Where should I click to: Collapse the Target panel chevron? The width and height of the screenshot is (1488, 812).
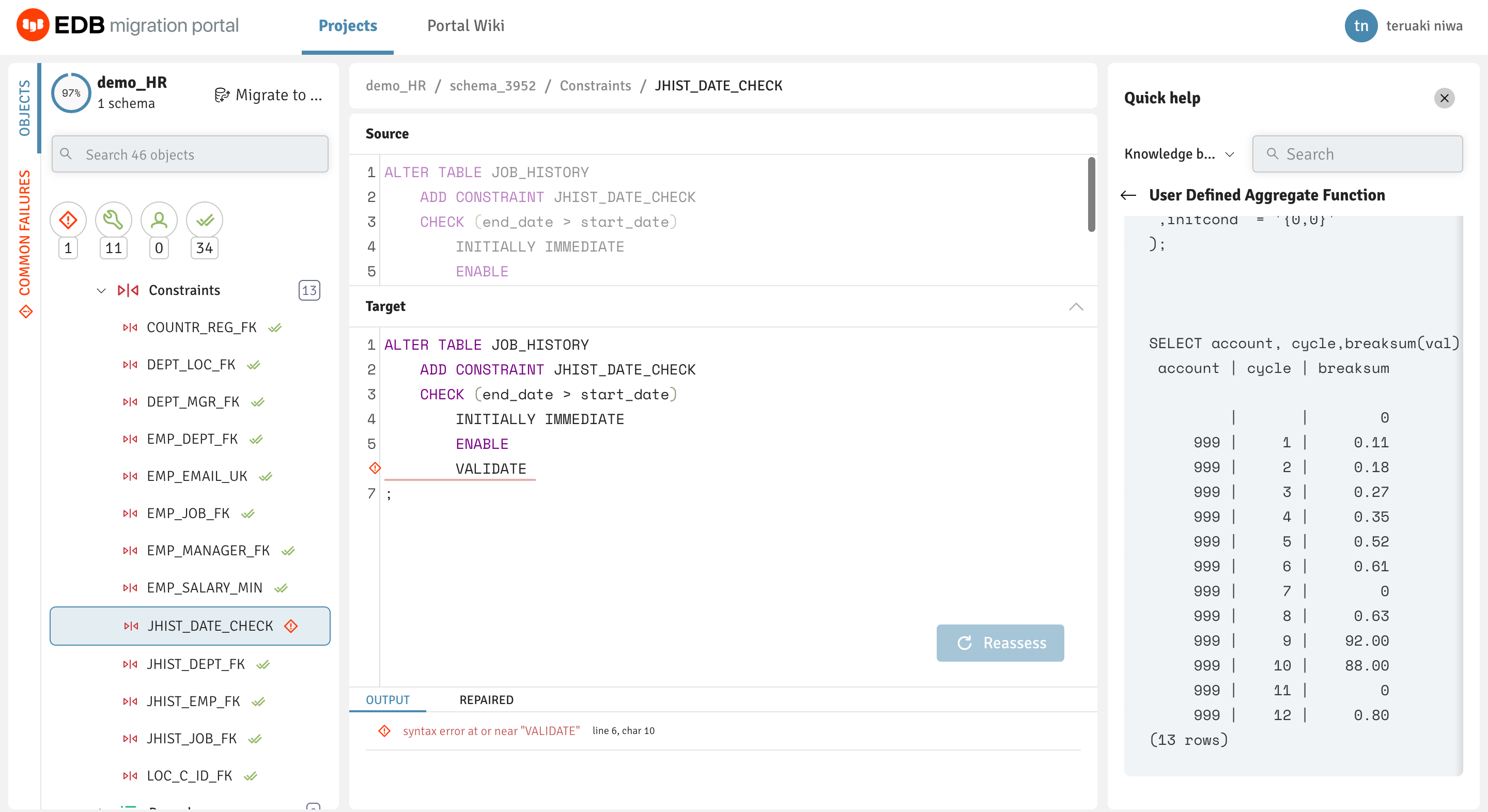pyautogui.click(x=1076, y=307)
